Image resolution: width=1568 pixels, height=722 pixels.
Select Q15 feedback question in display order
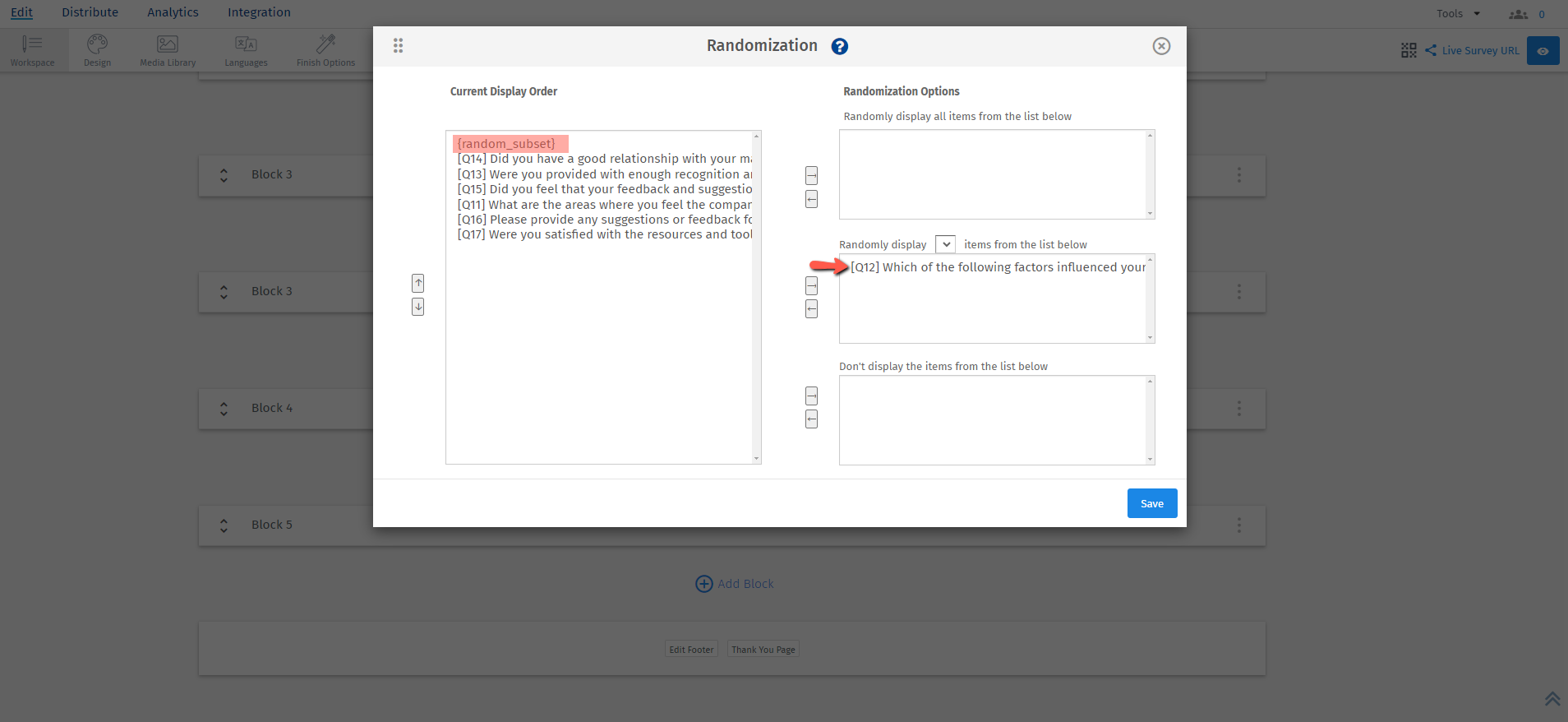604,189
